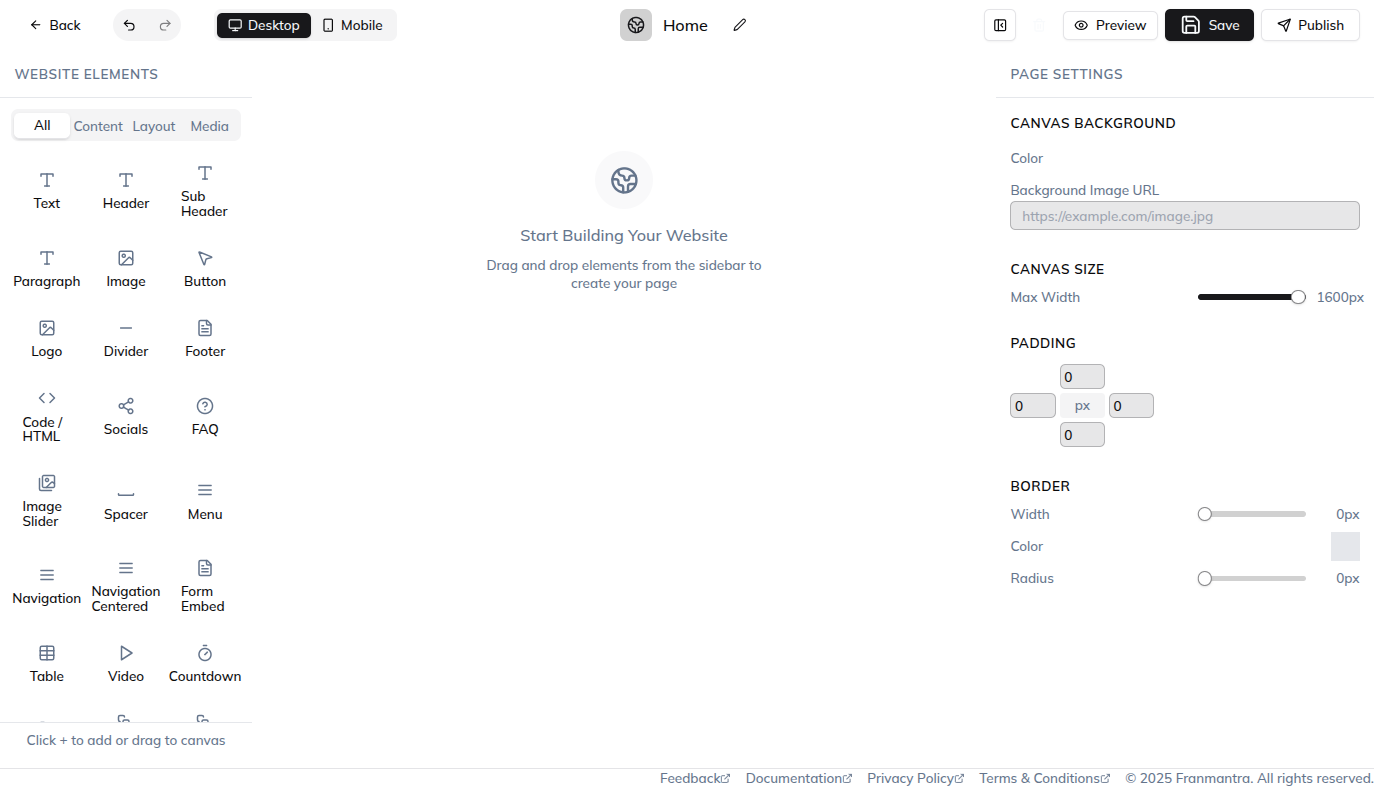Add the Video element

coord(126,664)
